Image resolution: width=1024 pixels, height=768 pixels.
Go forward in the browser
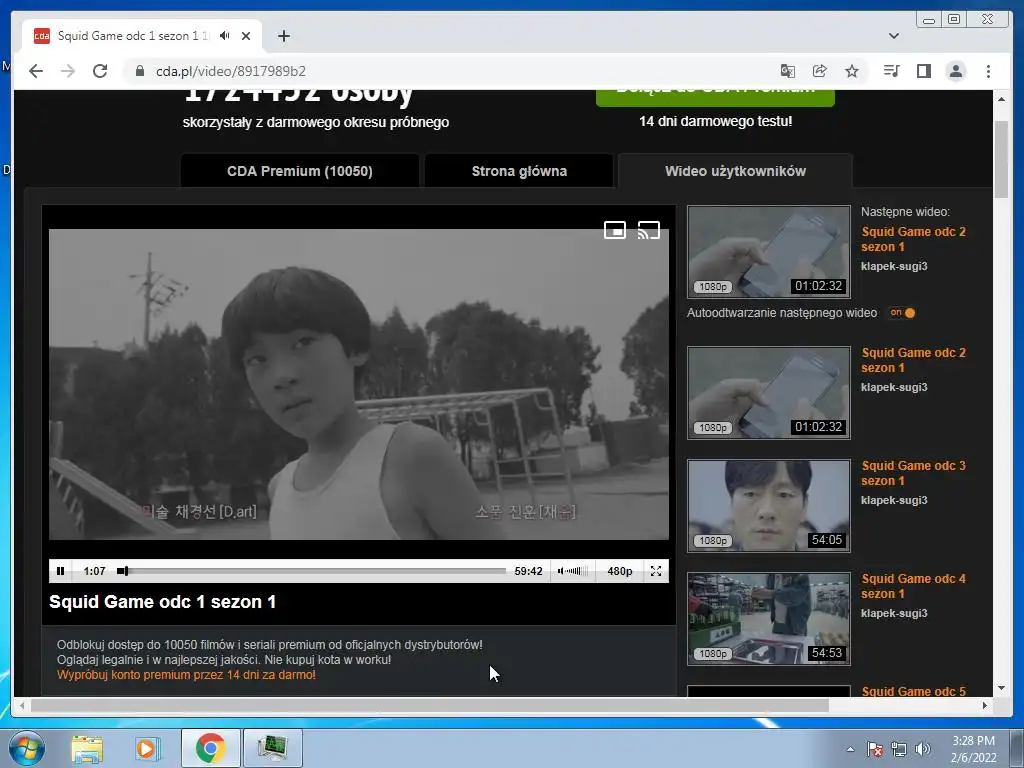68,71
